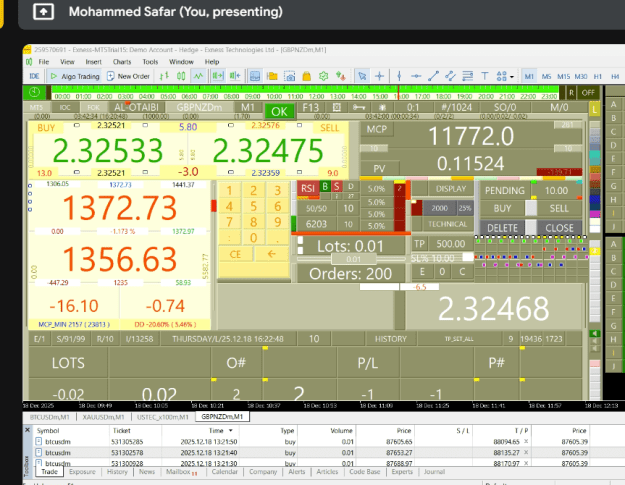
Task: Toggle white switch between DELETE and CLOSE
Action: 531,228
